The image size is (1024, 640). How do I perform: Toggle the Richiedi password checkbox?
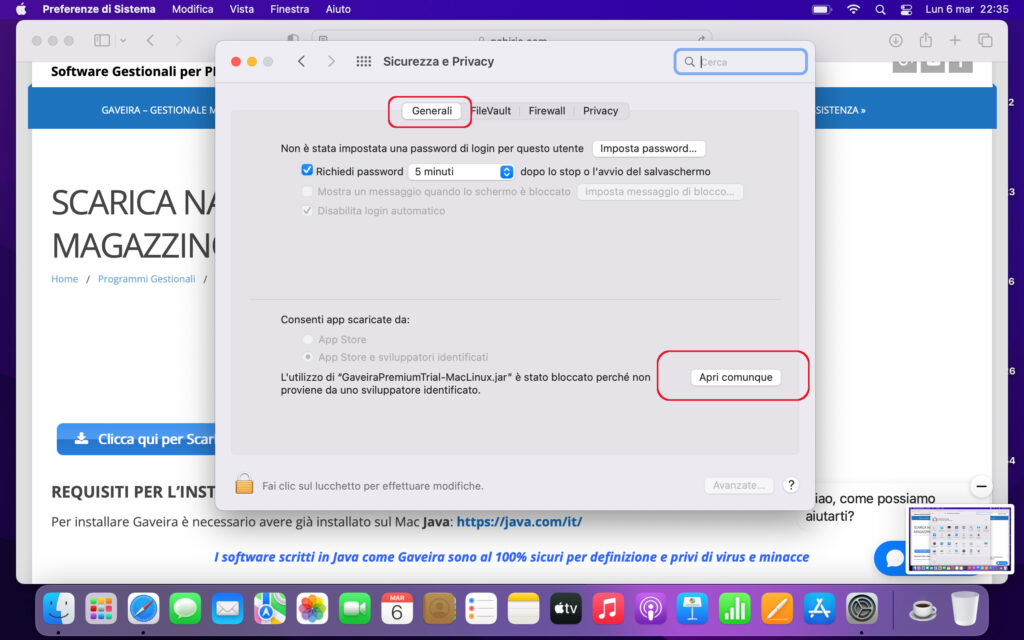pos(307,170)
